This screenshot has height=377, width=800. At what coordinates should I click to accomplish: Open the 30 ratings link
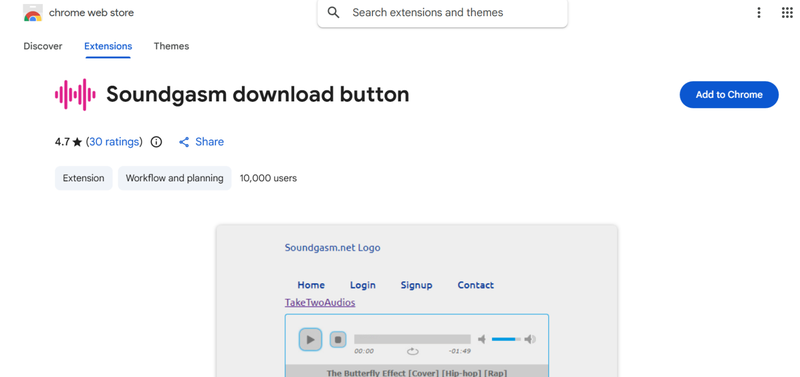114,142
